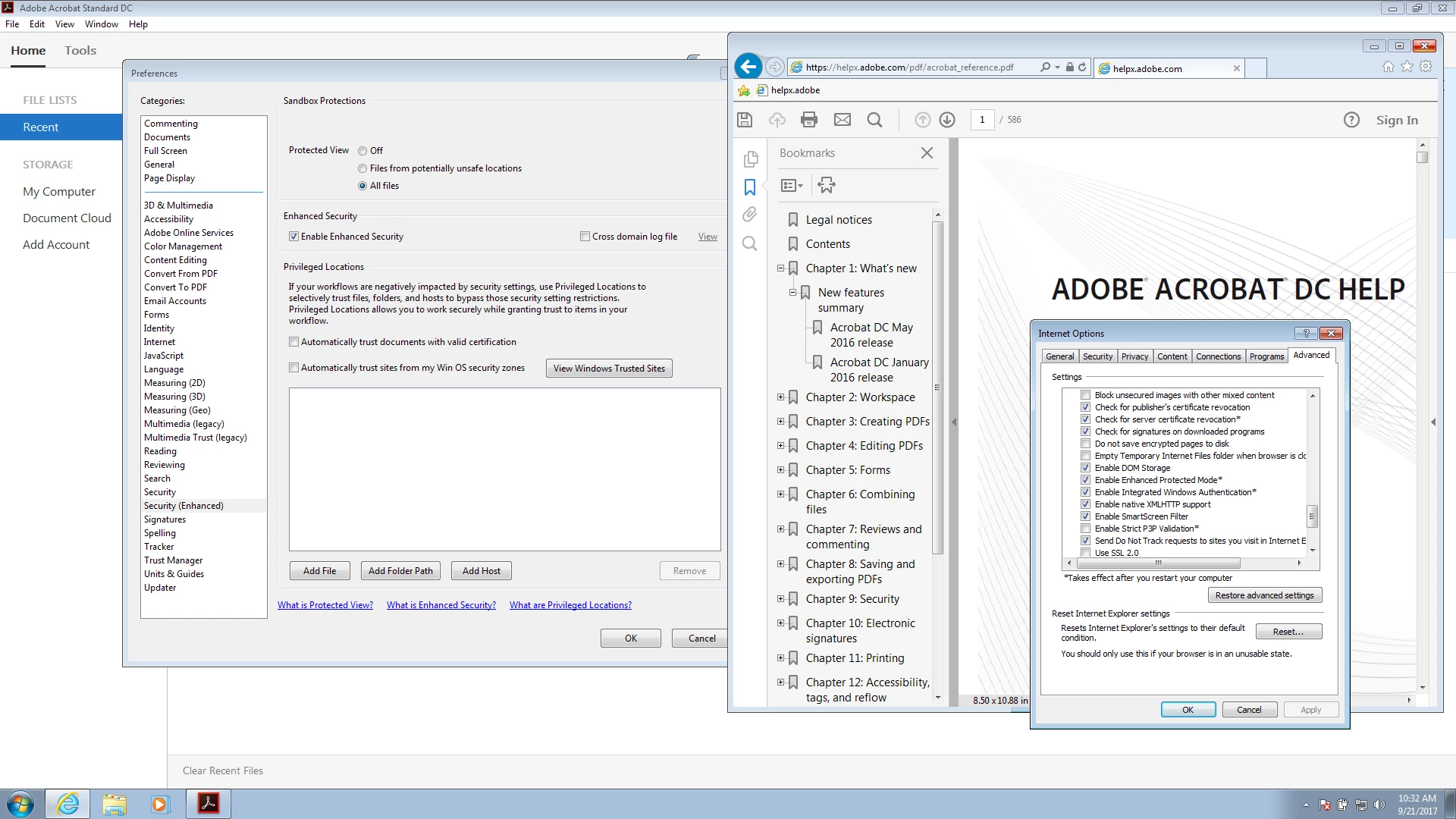Go to next page with down arrow icon
1456x819 pixels.
click(x=947, y=120)
